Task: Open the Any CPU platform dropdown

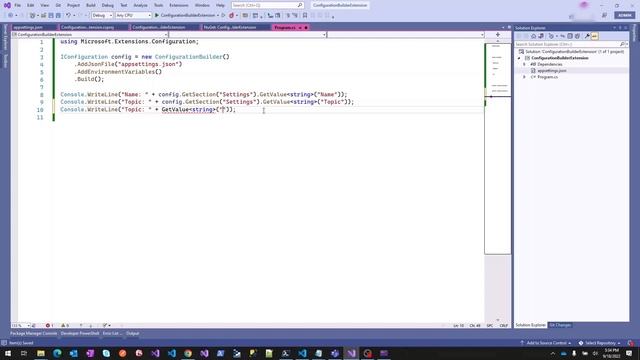Action: point(133,15)
